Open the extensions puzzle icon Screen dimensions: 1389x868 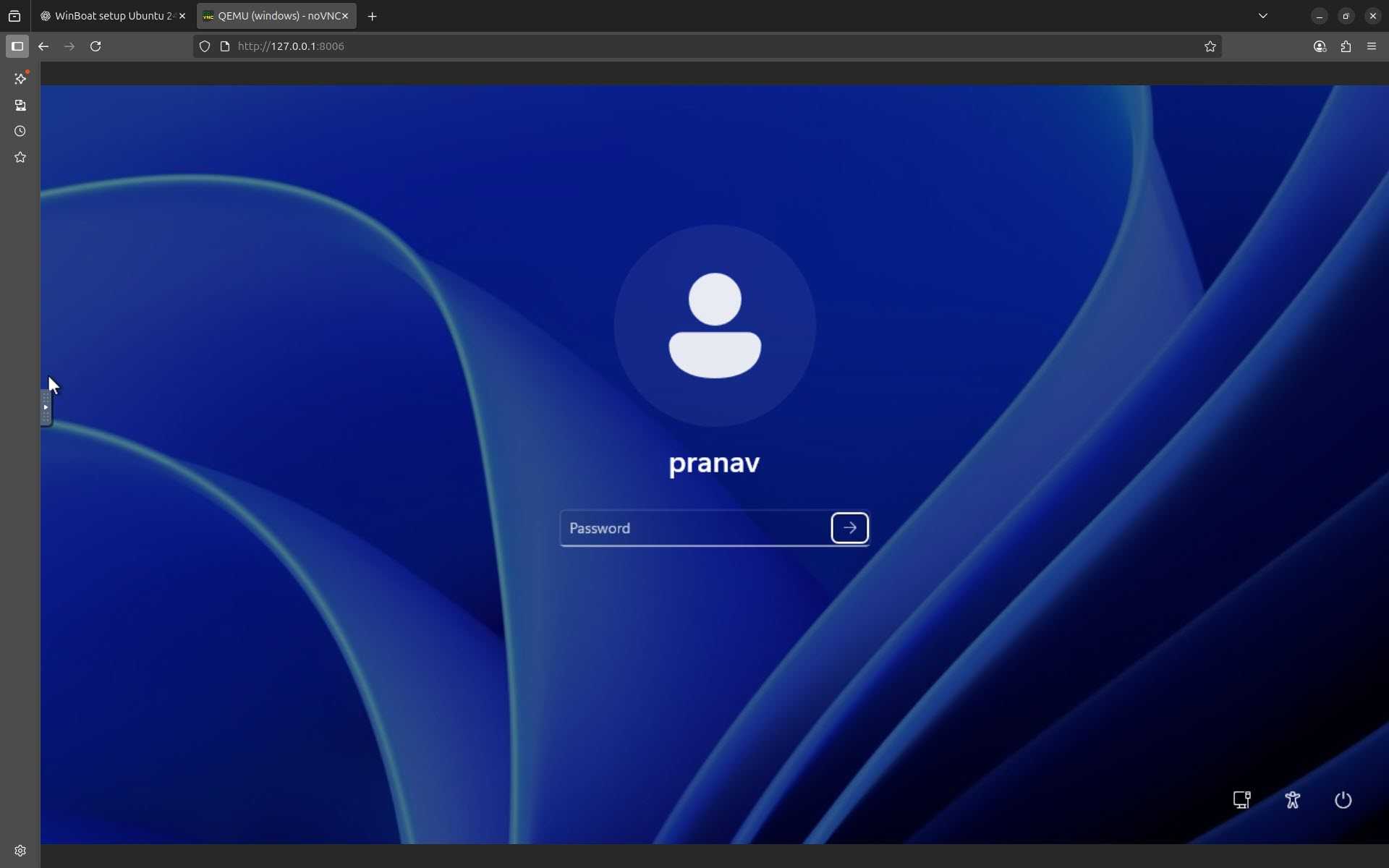pos(1346,46)
